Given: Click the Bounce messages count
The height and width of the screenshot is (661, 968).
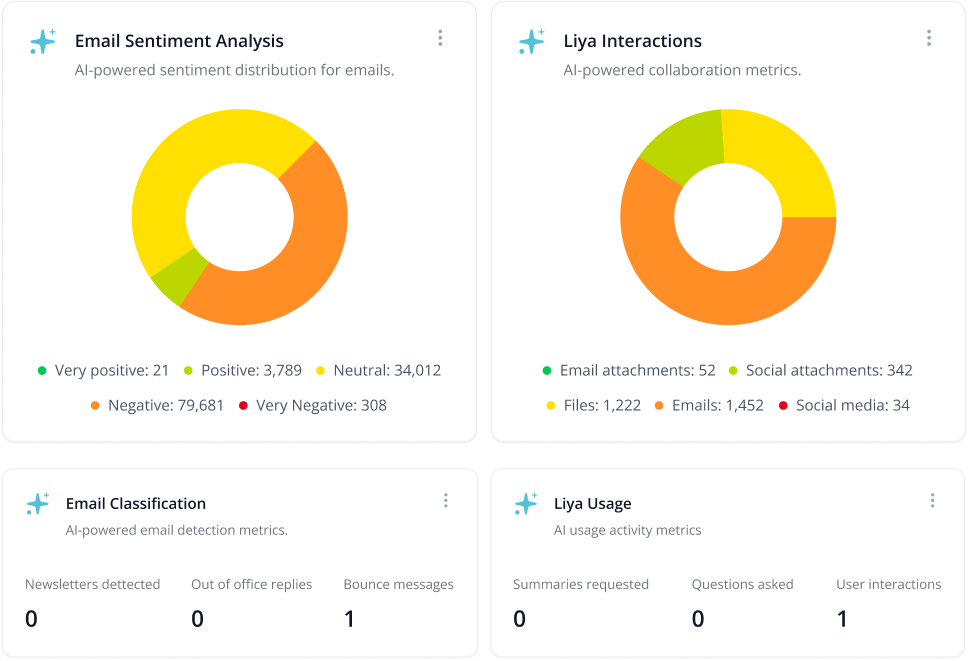Looking at the screenshot, I should tap(349, 618).
